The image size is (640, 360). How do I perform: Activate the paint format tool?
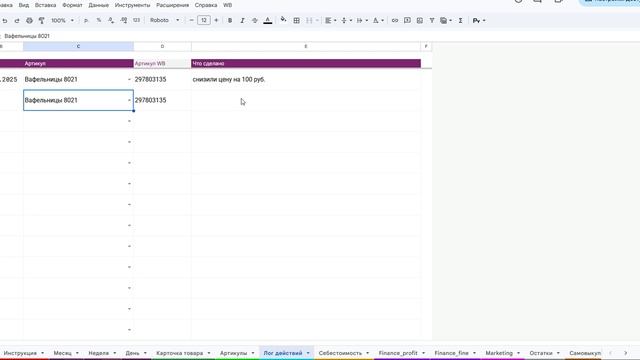tap(42, 20)
